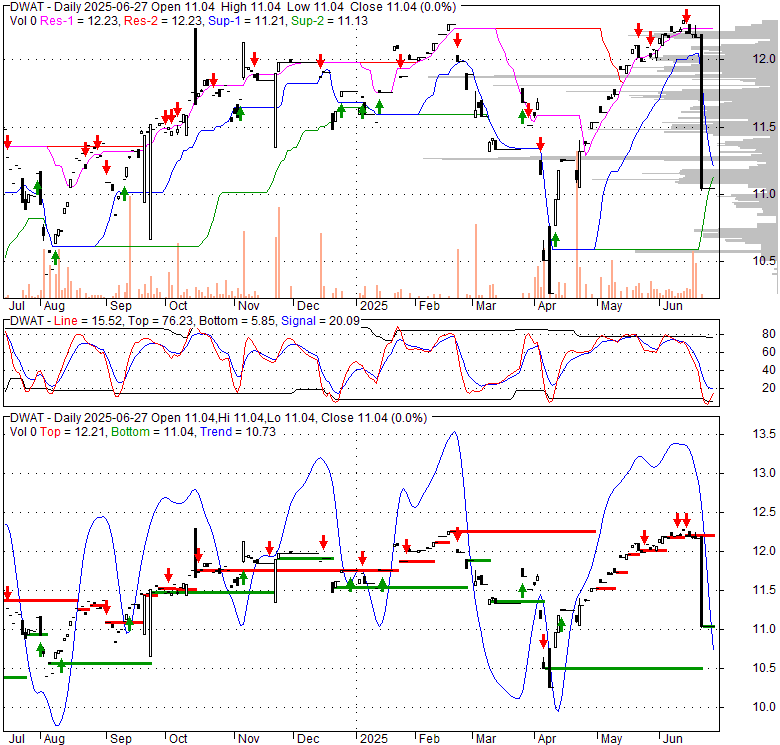
Task: Select the Nov month label on upper chart axis
Action: click(x=248, y=305)
